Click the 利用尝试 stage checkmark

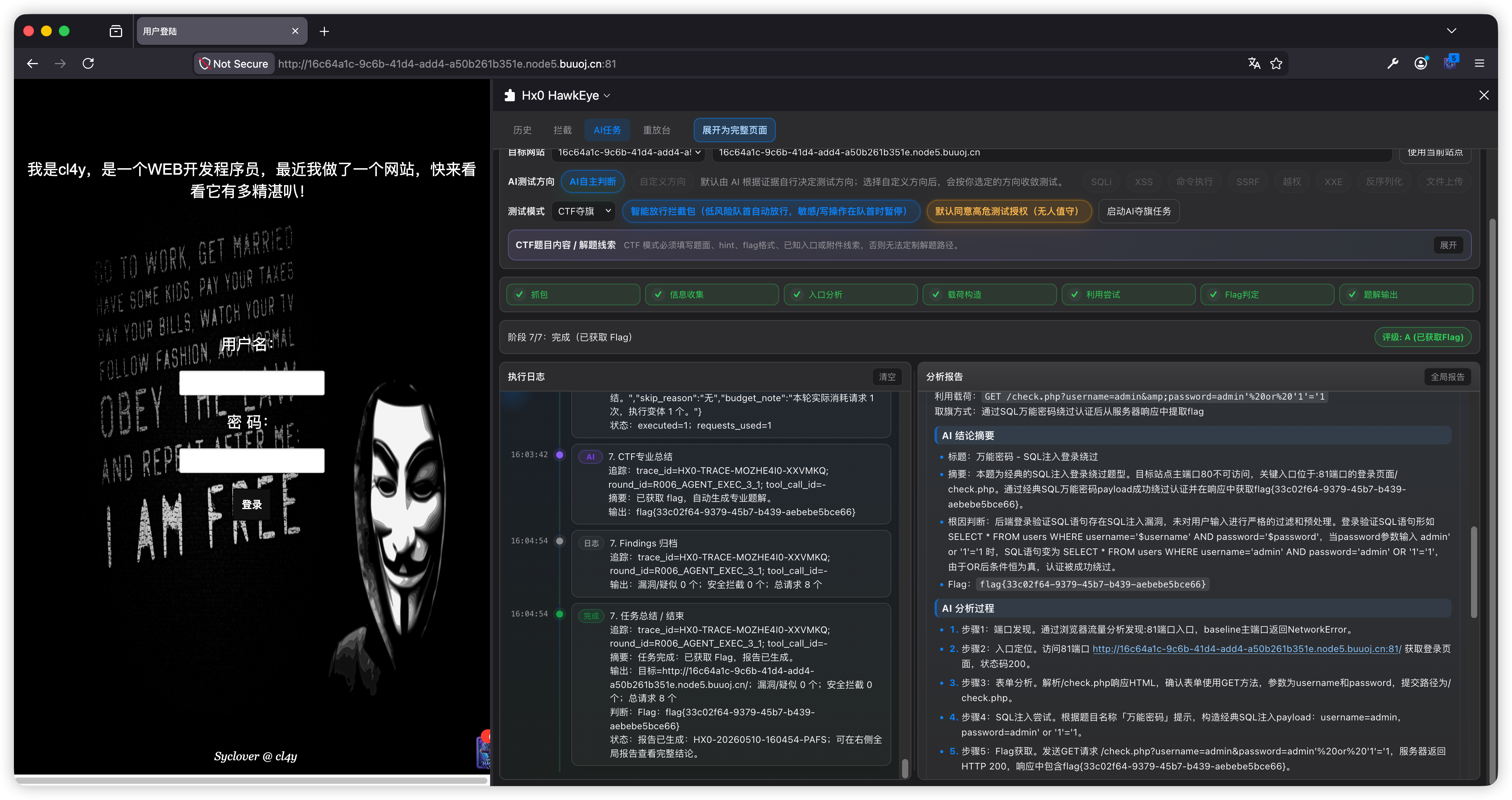click(1074, 294)
